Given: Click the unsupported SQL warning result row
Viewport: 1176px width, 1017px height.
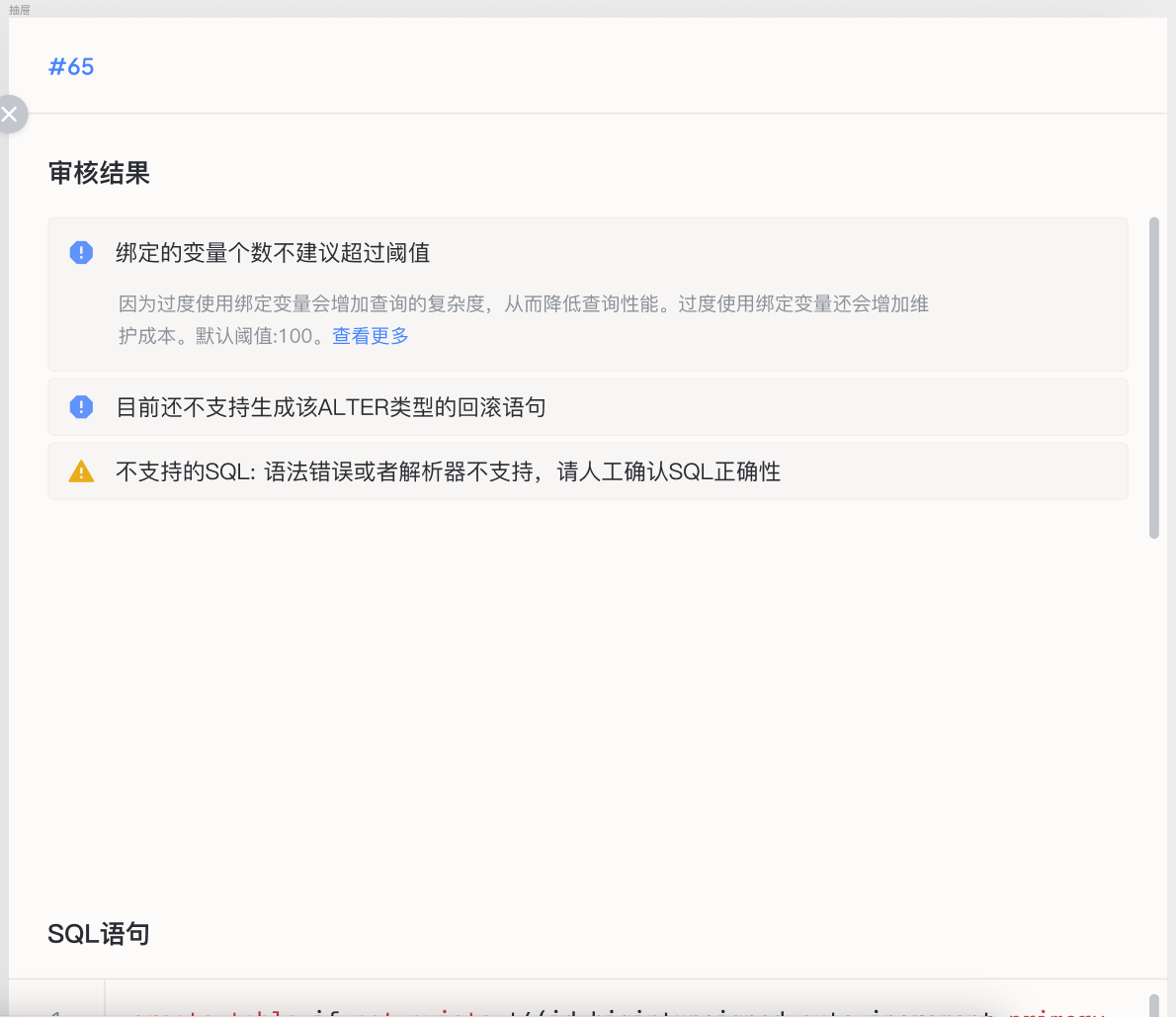Looking at the screenshot, I should tap(587, 470).
